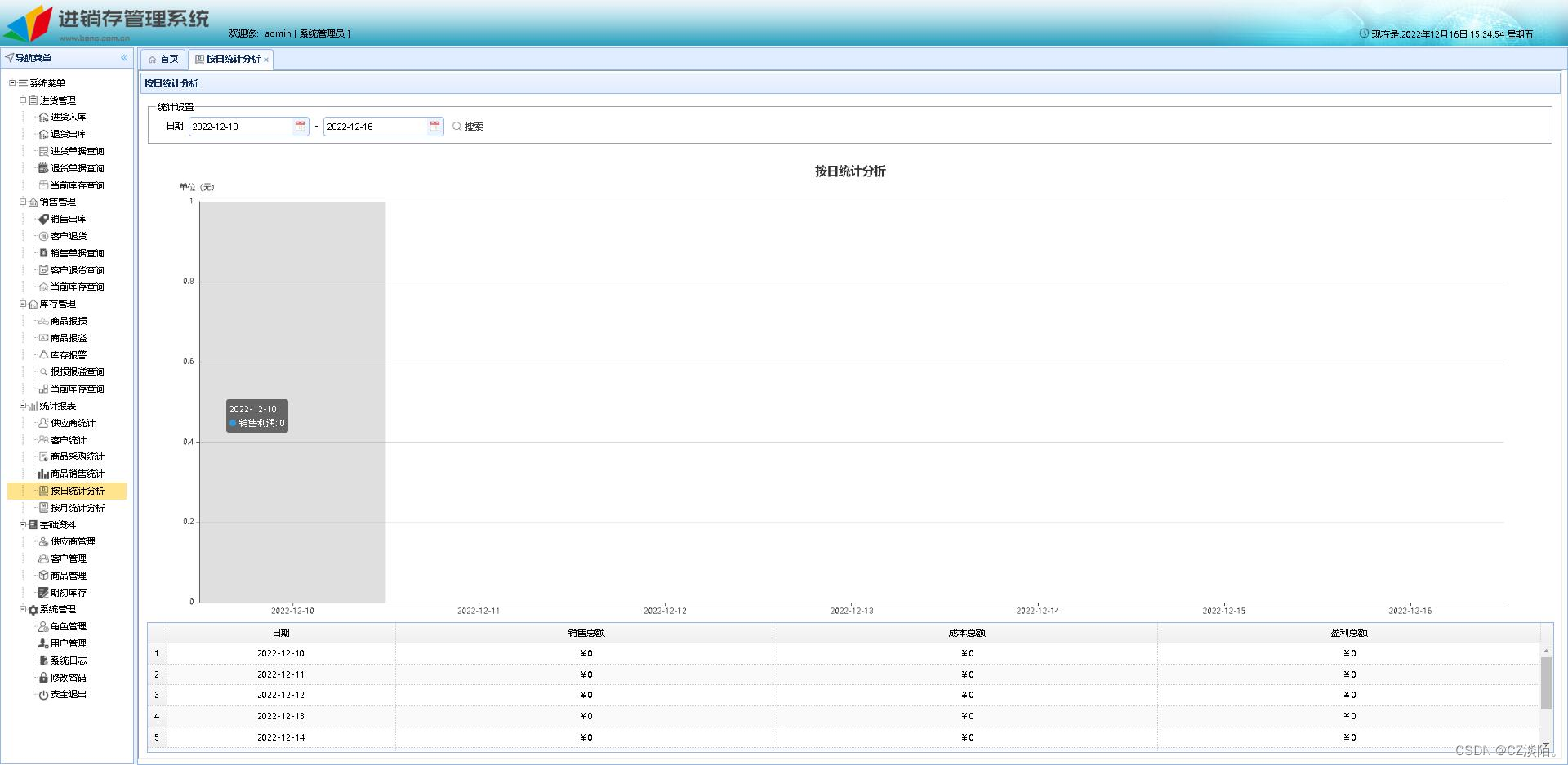Image resolution: width=1568 pixels, height=765 pixels.
Task: Open the end date calendar picker icon
Action: pyautogui.click(x=434, y=126)
